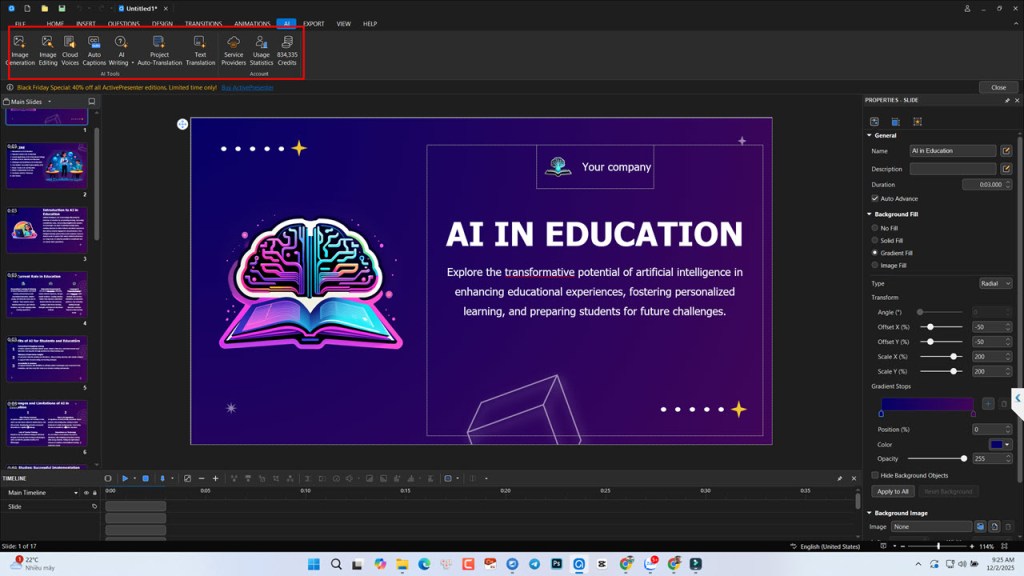The height and width of the screenshot is (576, 1024).
Task: Enable Hide Background Objects
Action: click(x=874, y=475)
